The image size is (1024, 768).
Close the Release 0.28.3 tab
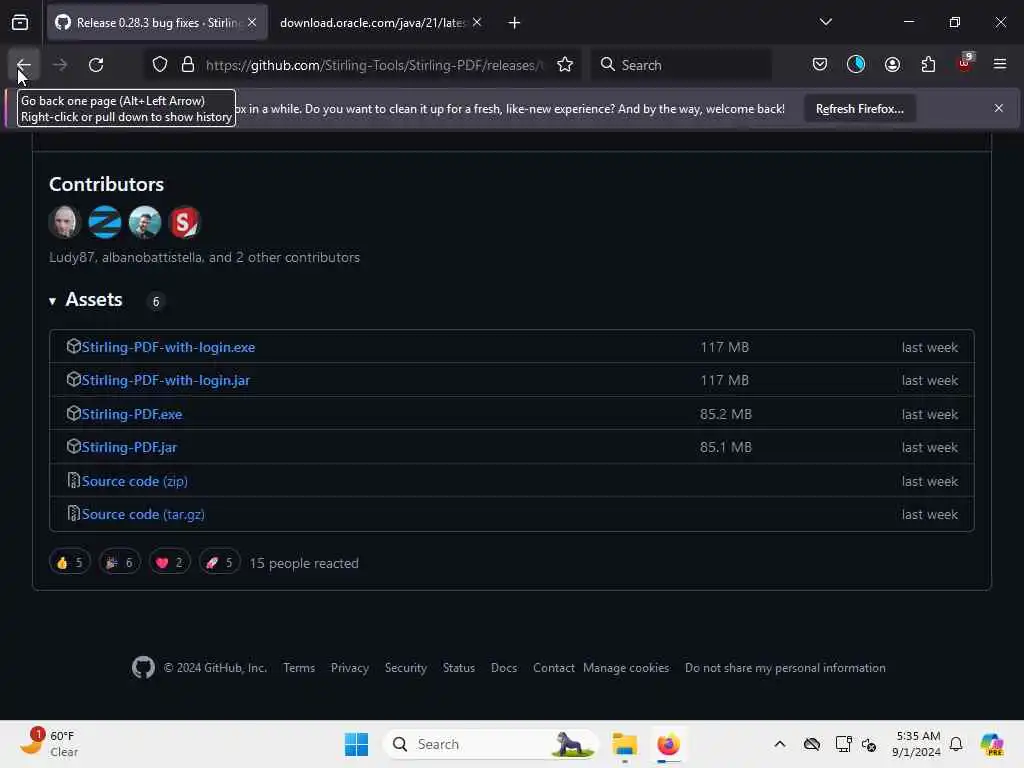click(252, 22)
